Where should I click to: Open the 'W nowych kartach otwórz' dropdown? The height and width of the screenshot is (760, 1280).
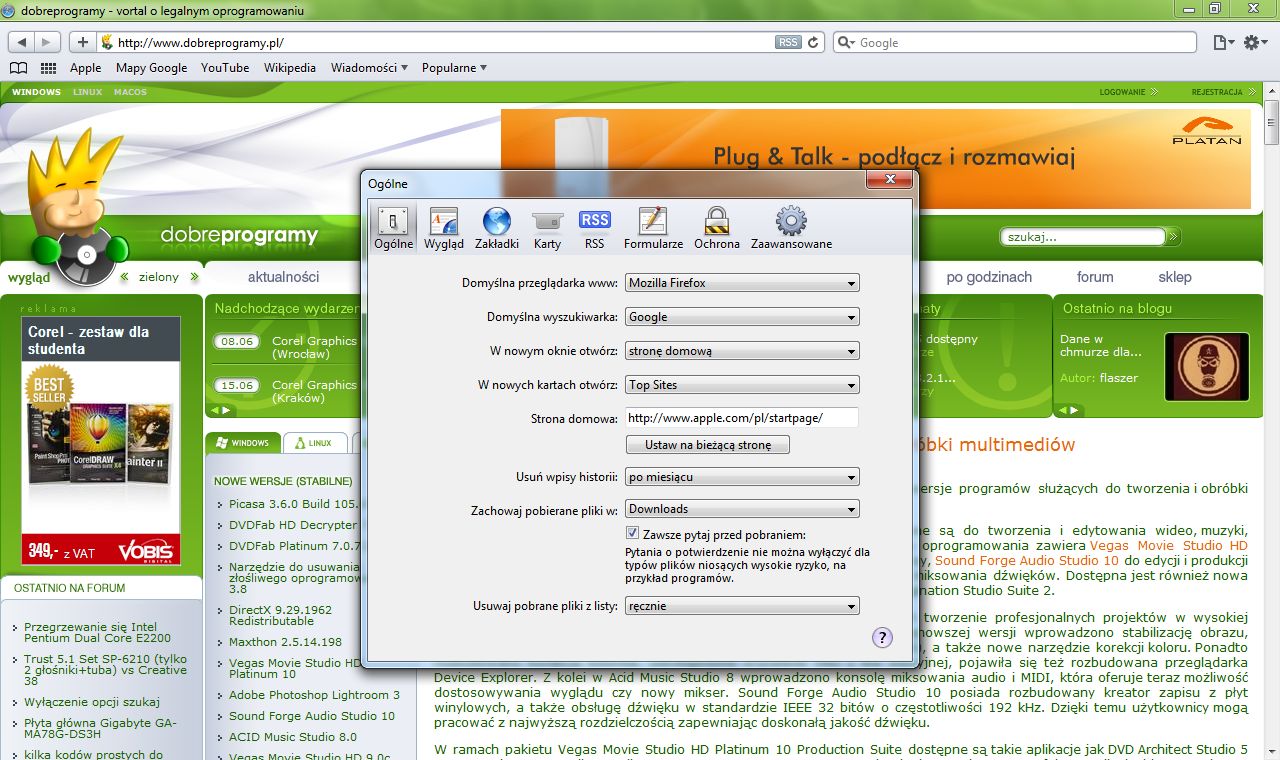pos(742,385)
